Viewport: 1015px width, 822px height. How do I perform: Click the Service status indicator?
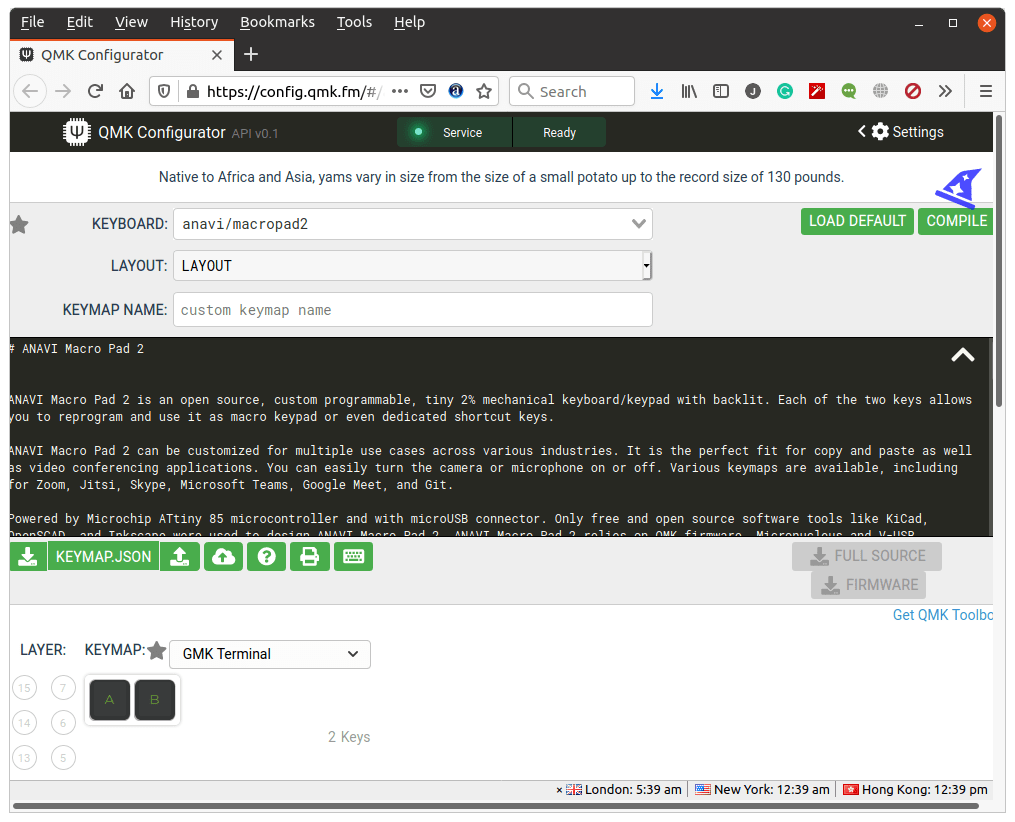tap(454, 132)
